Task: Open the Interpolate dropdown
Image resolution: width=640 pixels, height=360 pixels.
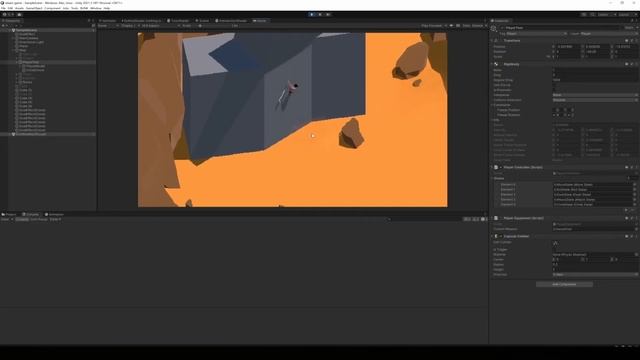Action: pyautogui.click(x=595, y=95)
